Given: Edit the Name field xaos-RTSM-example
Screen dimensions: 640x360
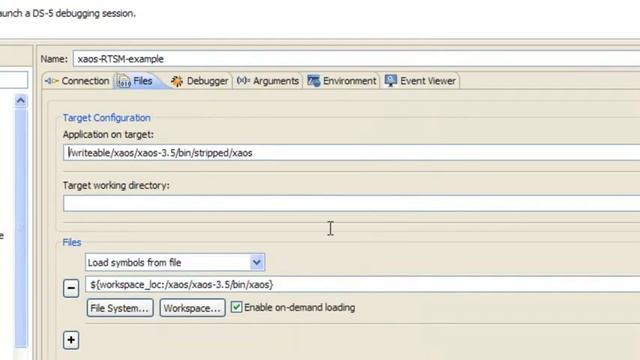Looking at the screenshot, I should [356, 59].
